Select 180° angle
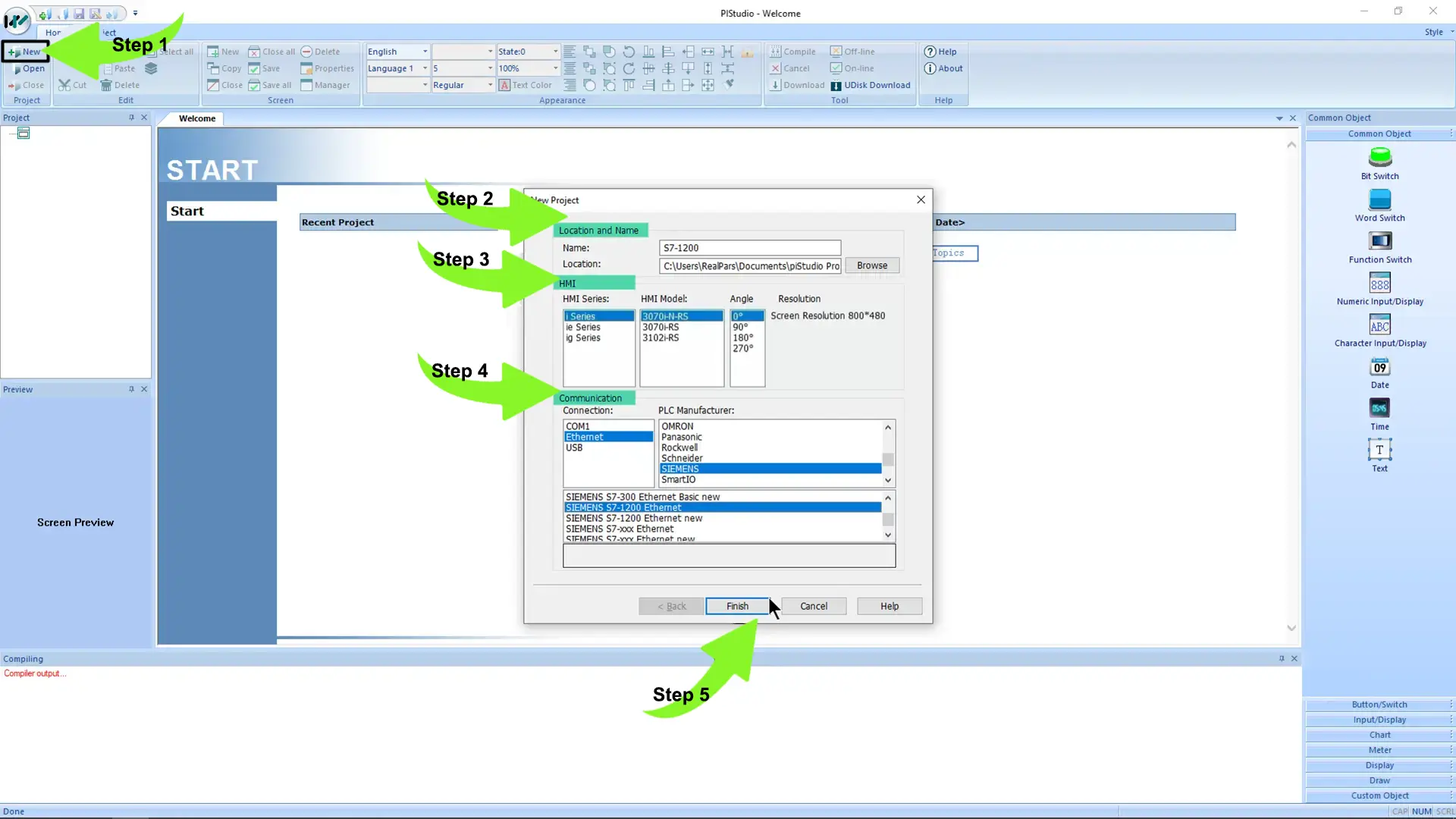The width and height of the screenshot is (1456, 819). [747, 337]
